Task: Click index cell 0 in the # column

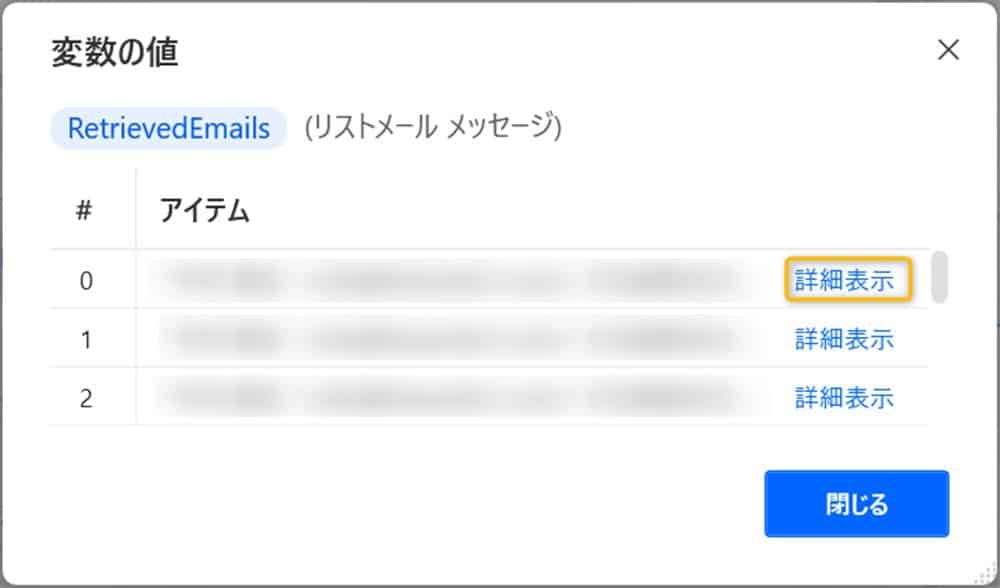Action: pos(86,281)
